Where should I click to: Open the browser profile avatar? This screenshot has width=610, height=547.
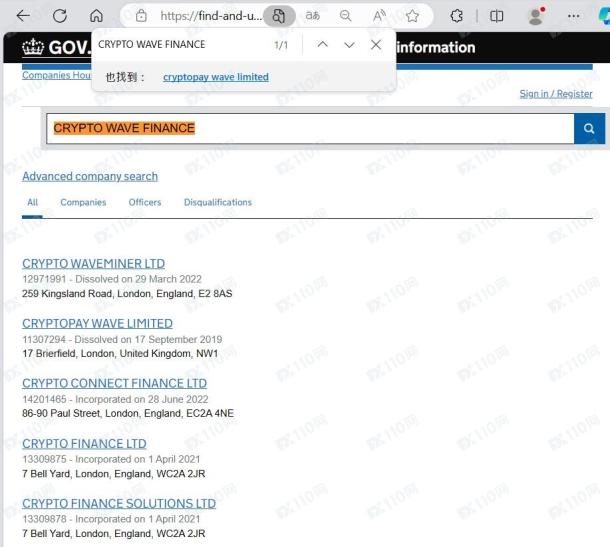click(536, 16)
